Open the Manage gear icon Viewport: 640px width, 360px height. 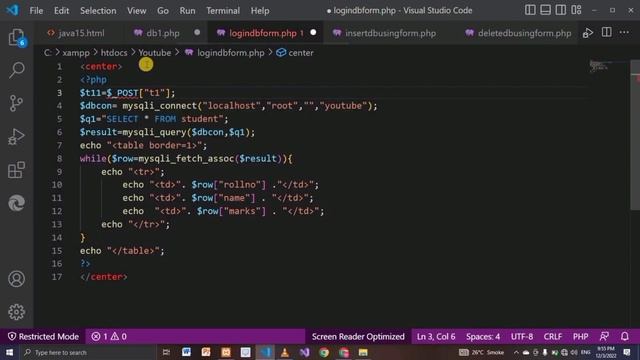(16, 312)
